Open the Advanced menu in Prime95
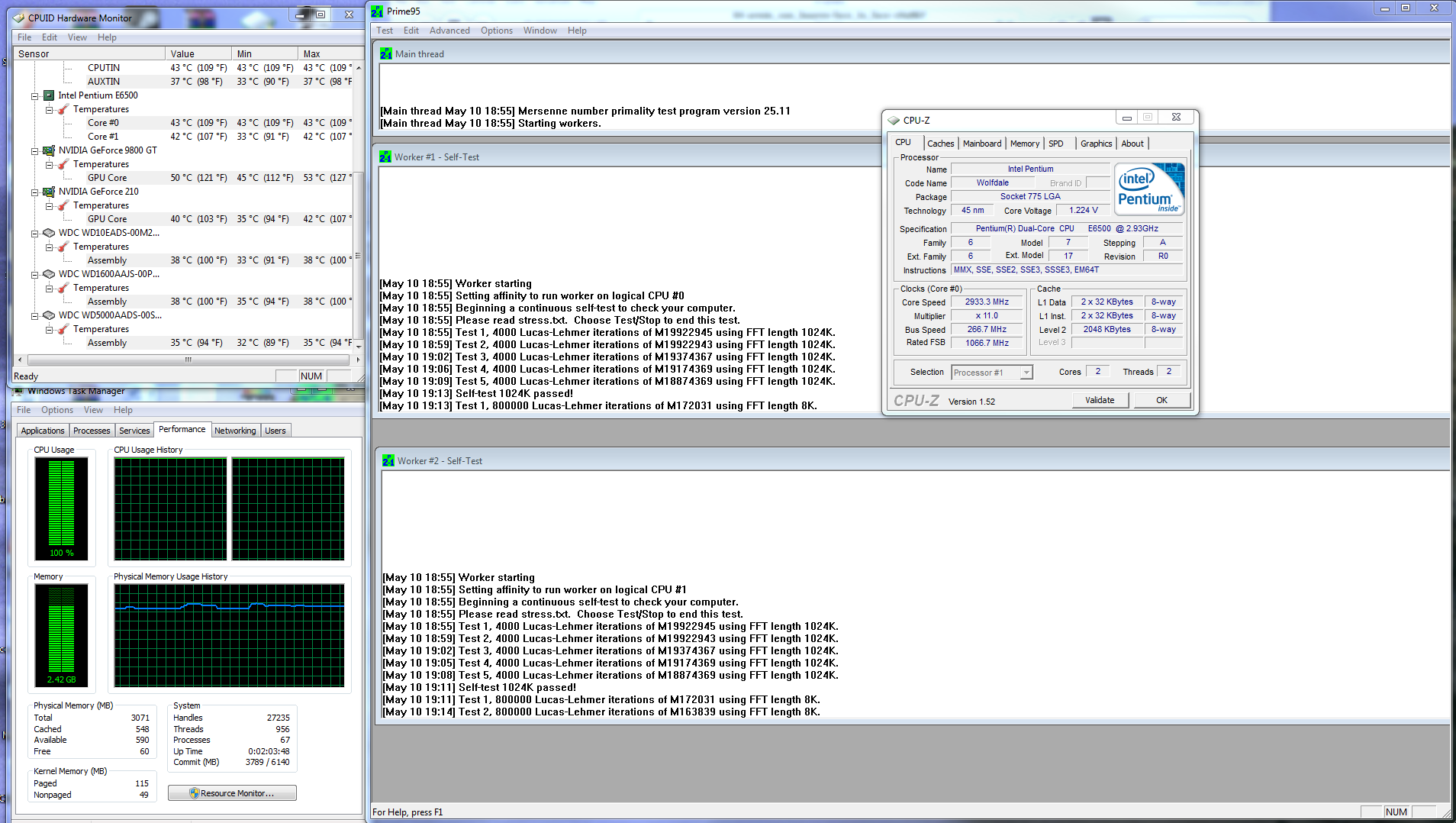Image resolution: width=1456 pixels, height=823 pixels. pos(449,31)
